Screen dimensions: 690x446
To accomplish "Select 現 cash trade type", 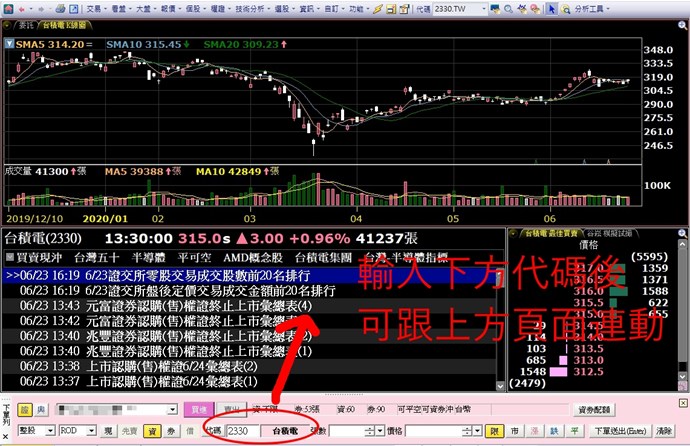I will point(108,431).
